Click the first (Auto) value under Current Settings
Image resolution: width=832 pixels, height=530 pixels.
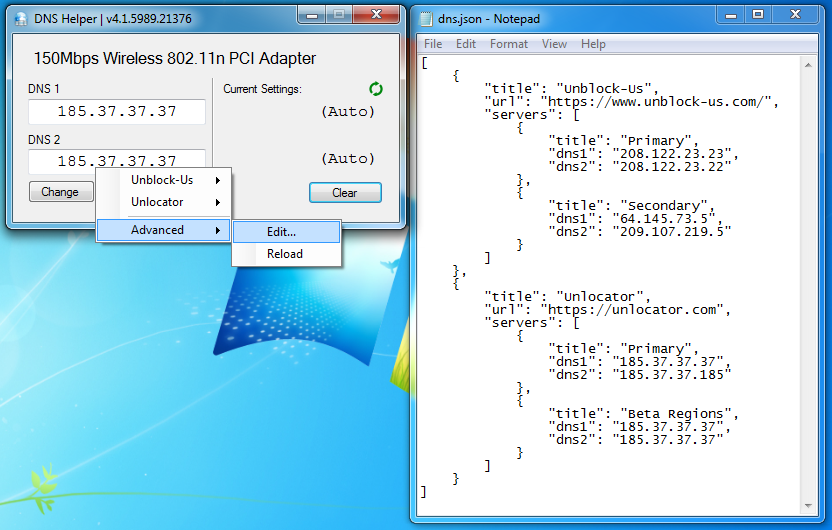pos(348,111)
